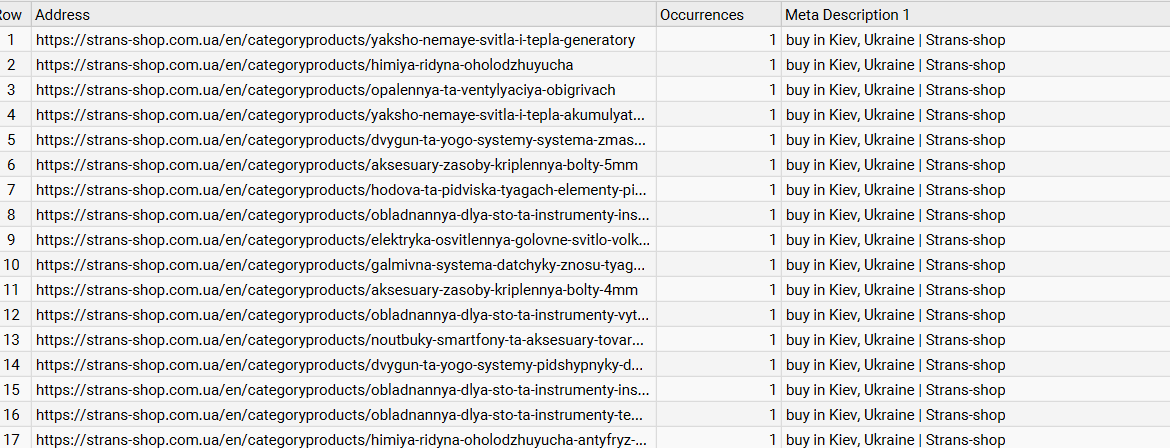
Task: Select the Meta Description cell in row 12
Action: (975, 315)
